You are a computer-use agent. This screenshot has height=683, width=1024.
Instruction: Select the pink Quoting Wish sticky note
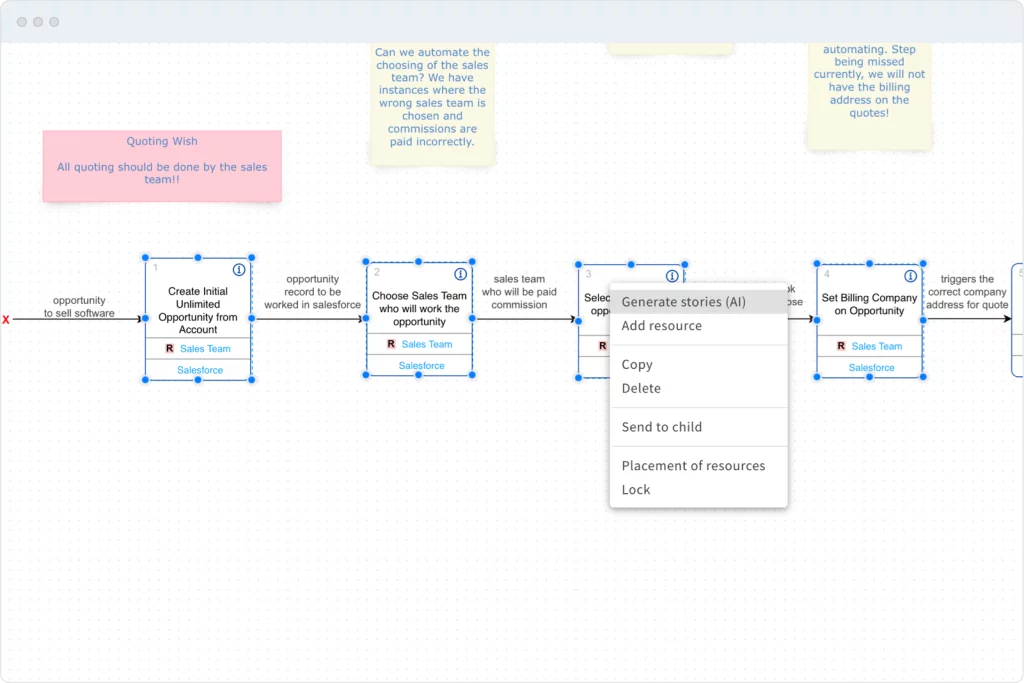[x=162, y=166]
